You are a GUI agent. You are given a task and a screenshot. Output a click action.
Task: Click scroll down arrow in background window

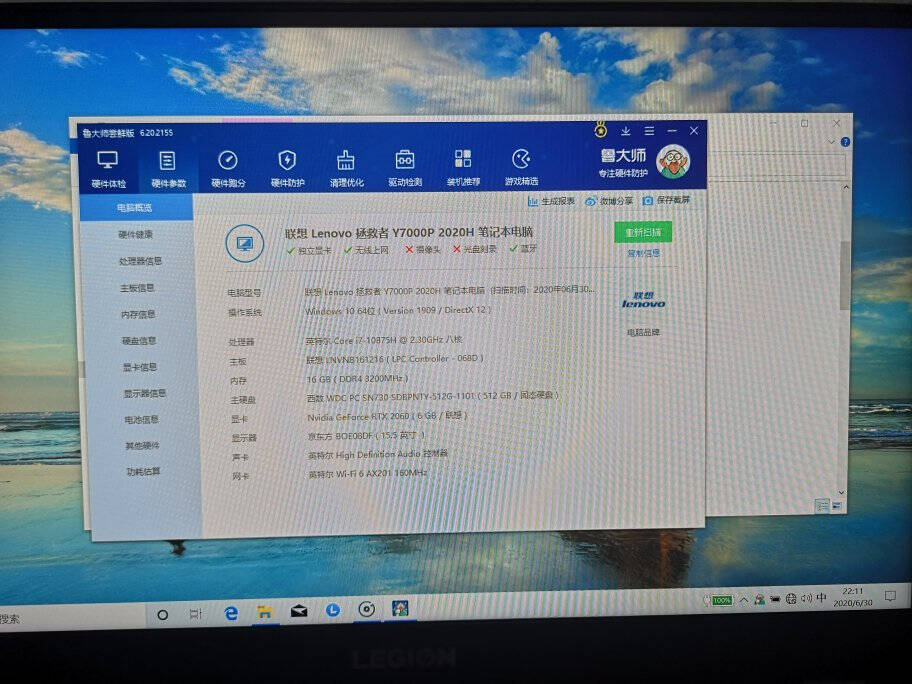click(x=840, y=493)
